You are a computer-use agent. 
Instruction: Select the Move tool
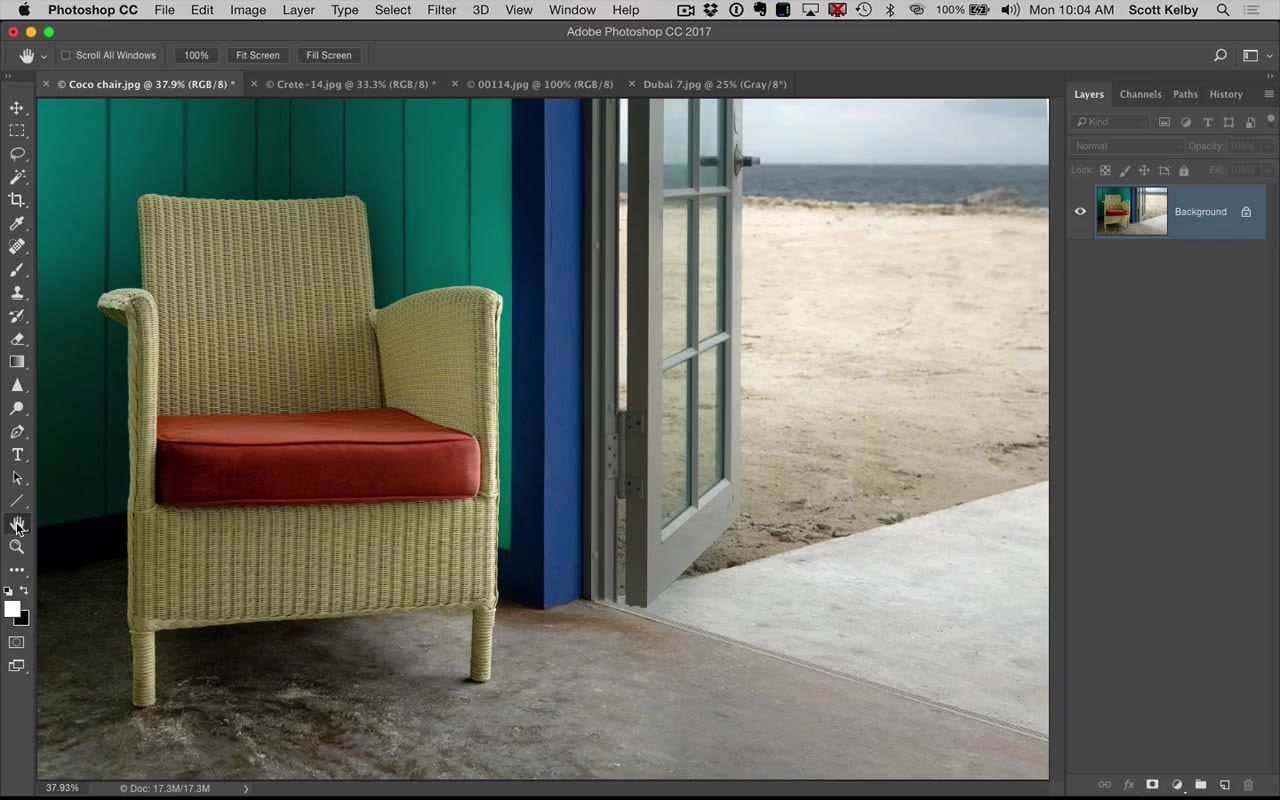(x=16, y=107)
